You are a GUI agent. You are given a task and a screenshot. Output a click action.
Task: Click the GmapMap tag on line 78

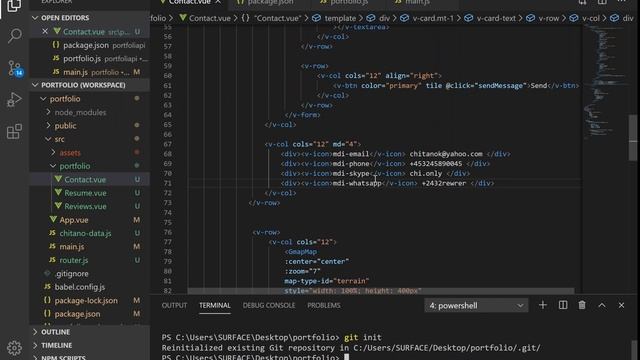point(302,252)
